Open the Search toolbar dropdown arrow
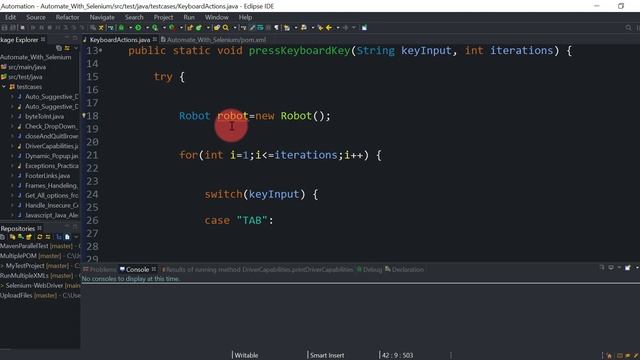The image size is (640, 360). point(234,28)
